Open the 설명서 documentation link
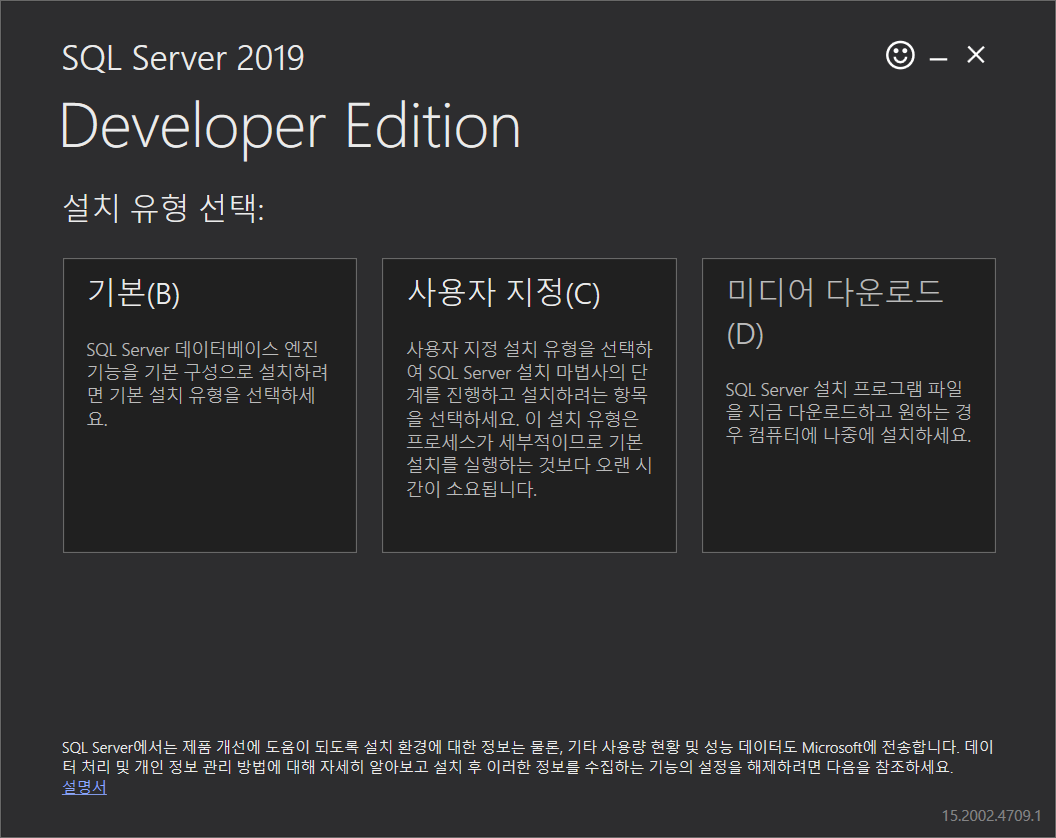Image resolution: width=1056 pixels, height=838 pixels. (84, 787)
